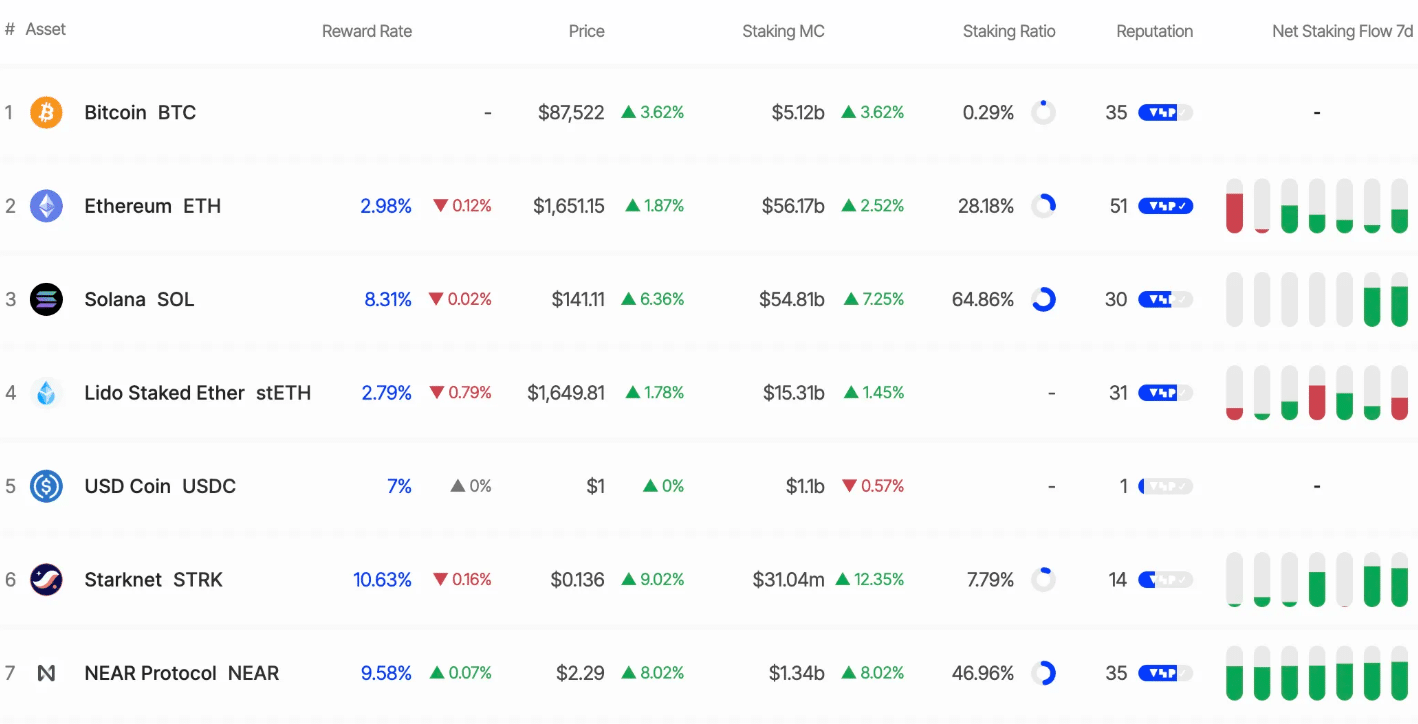
Task: Open the Solana SOL asset page
Action: 139,299
